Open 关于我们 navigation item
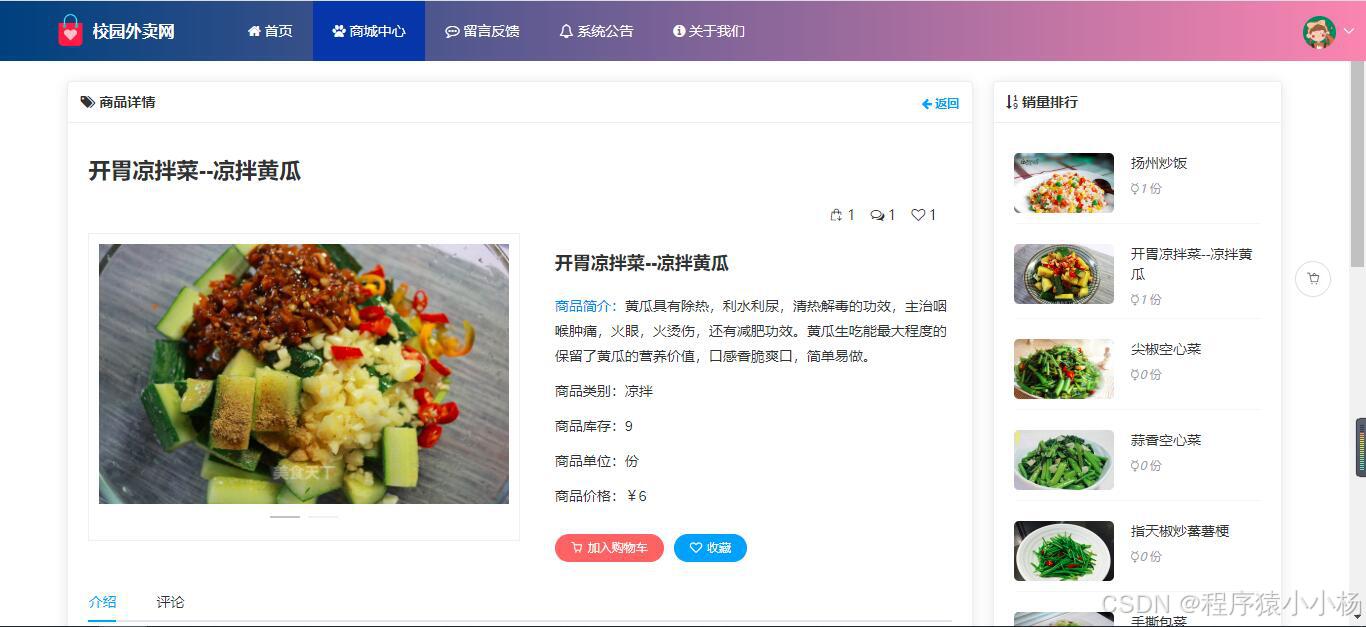 [x=709, y=31]
